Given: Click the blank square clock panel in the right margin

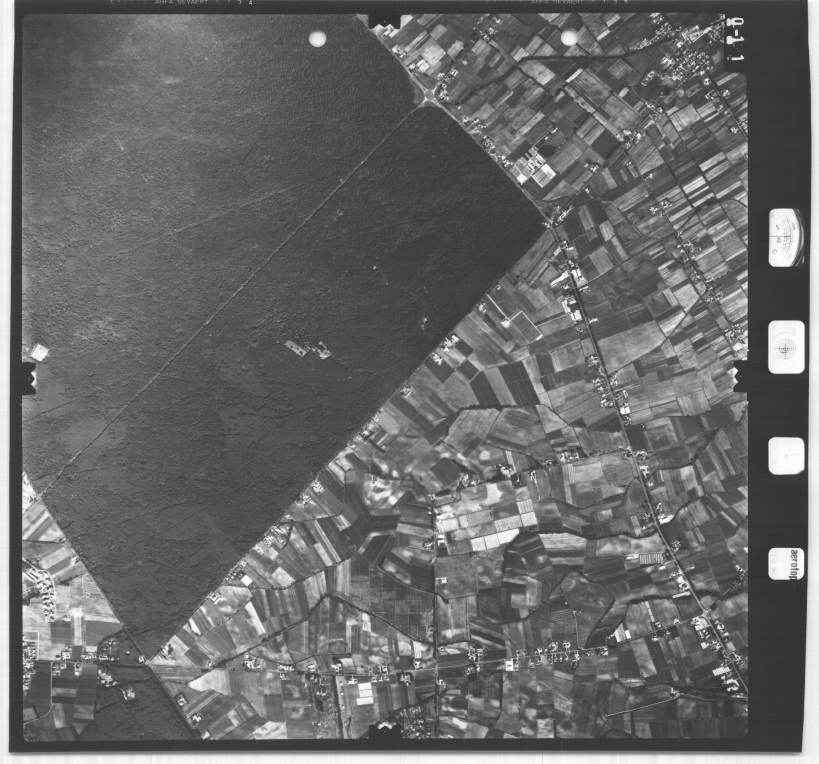Looking at the screenshot, I should tap(785, 456).
